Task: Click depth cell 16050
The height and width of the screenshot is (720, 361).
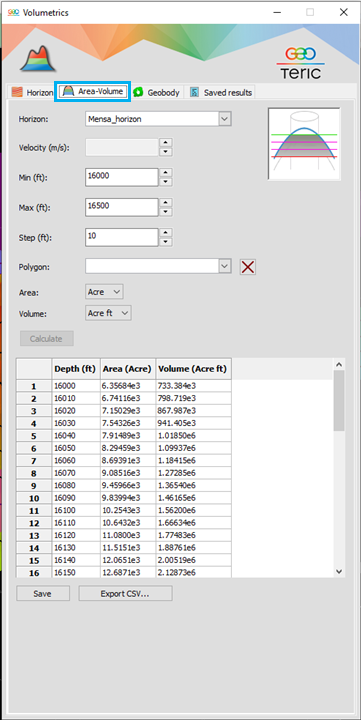Action: pos(76,448)
